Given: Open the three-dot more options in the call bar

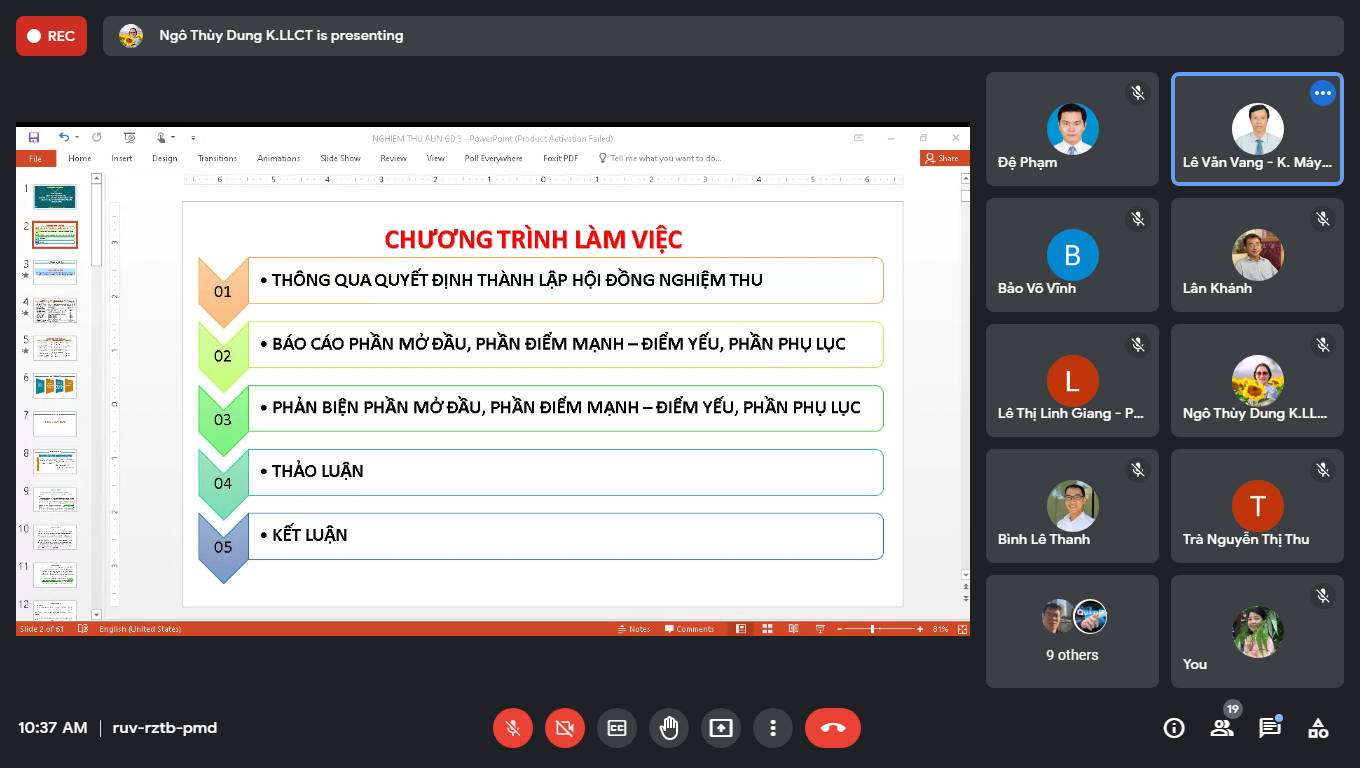Looking at the screenshot, I should (x=773, y=728).
